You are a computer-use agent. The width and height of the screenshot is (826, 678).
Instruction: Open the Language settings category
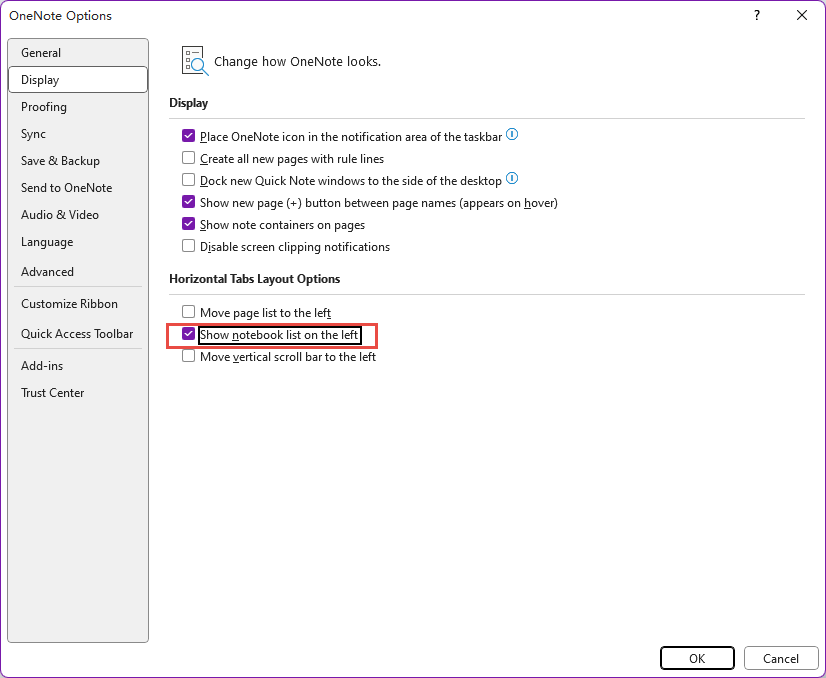point(78,242)
